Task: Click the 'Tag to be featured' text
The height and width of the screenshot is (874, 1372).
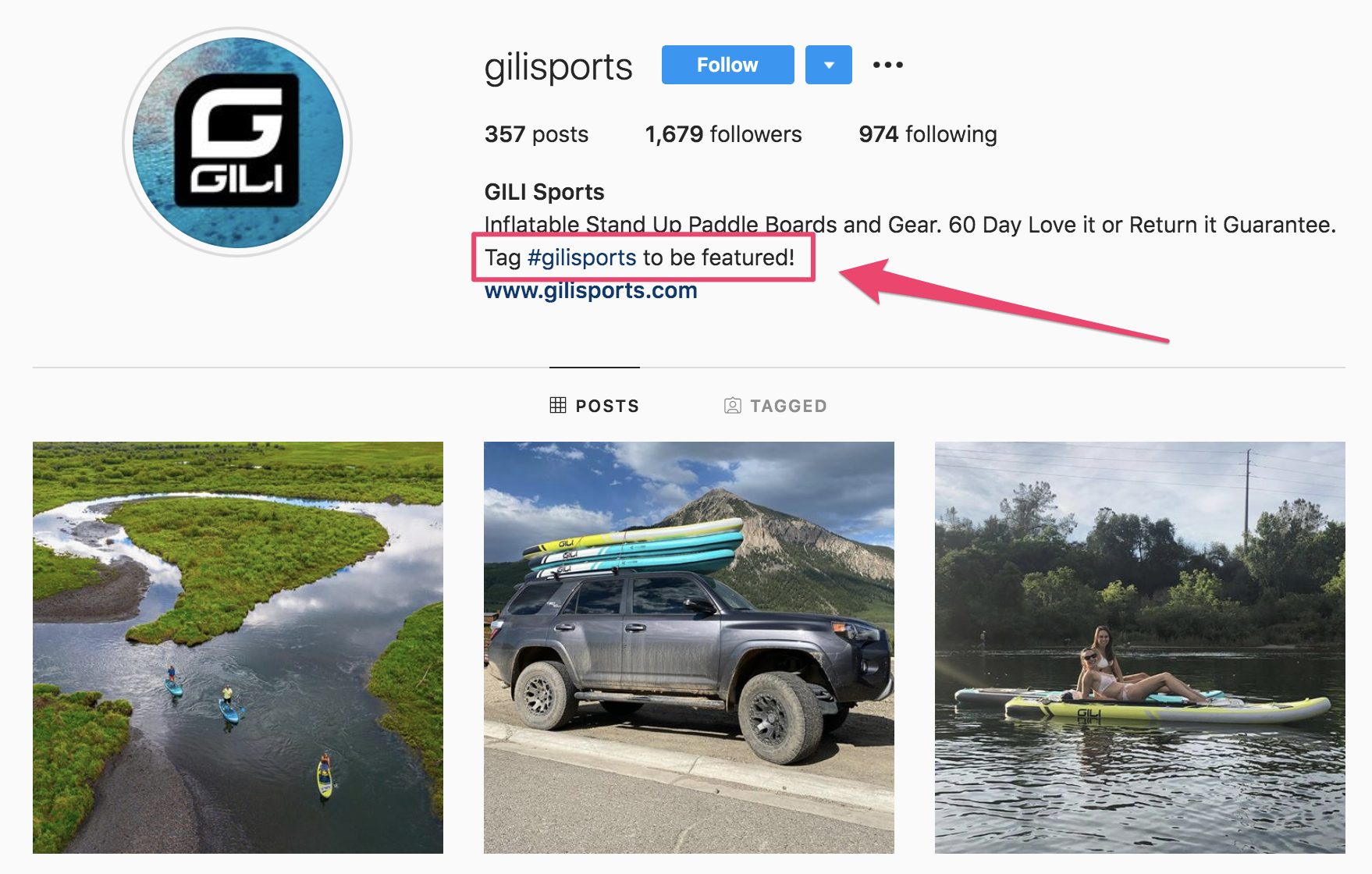Action: pyautogui.click(x=640, y=258)
